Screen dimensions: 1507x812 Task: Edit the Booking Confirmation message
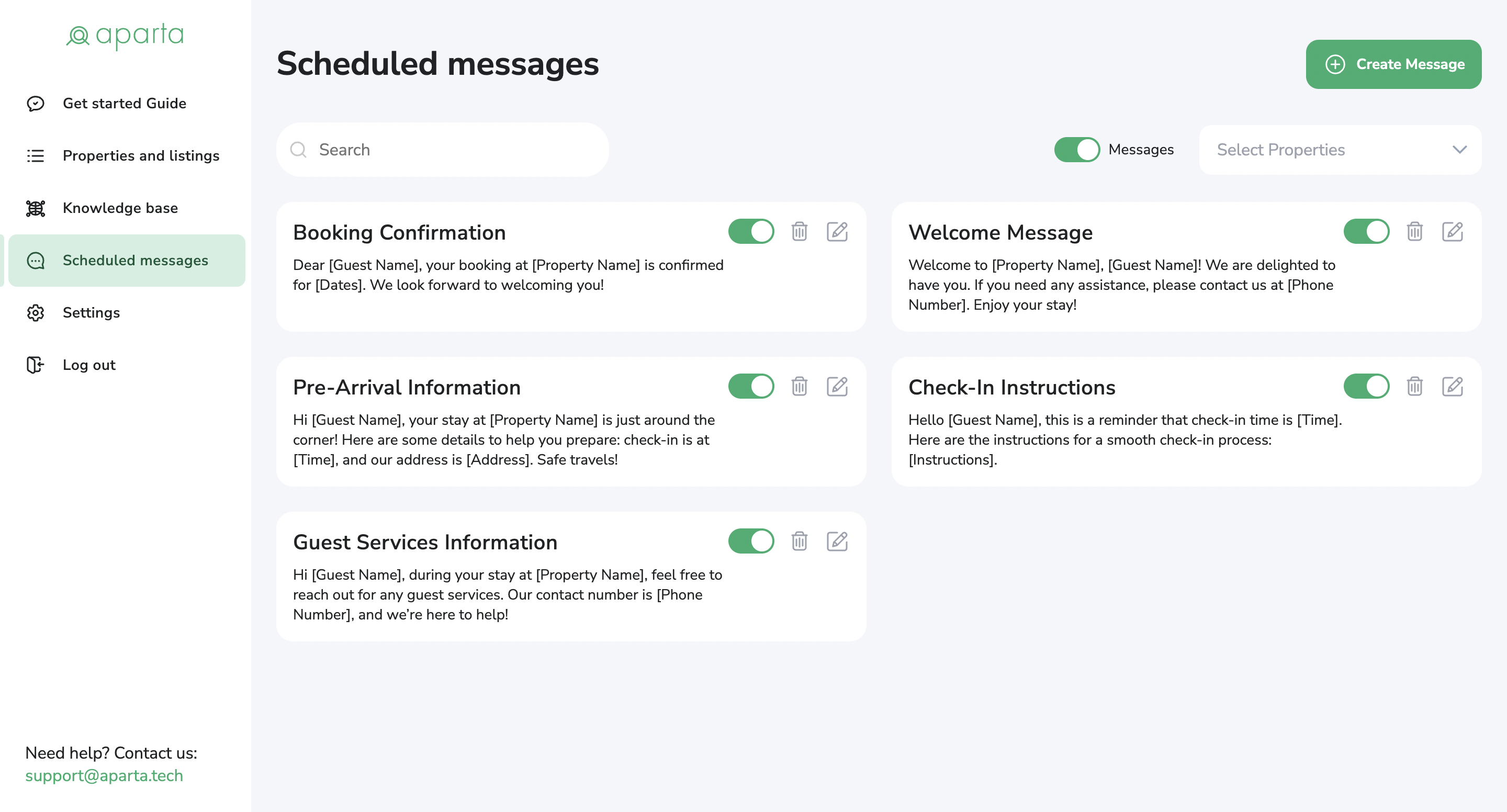pos(837,232)
